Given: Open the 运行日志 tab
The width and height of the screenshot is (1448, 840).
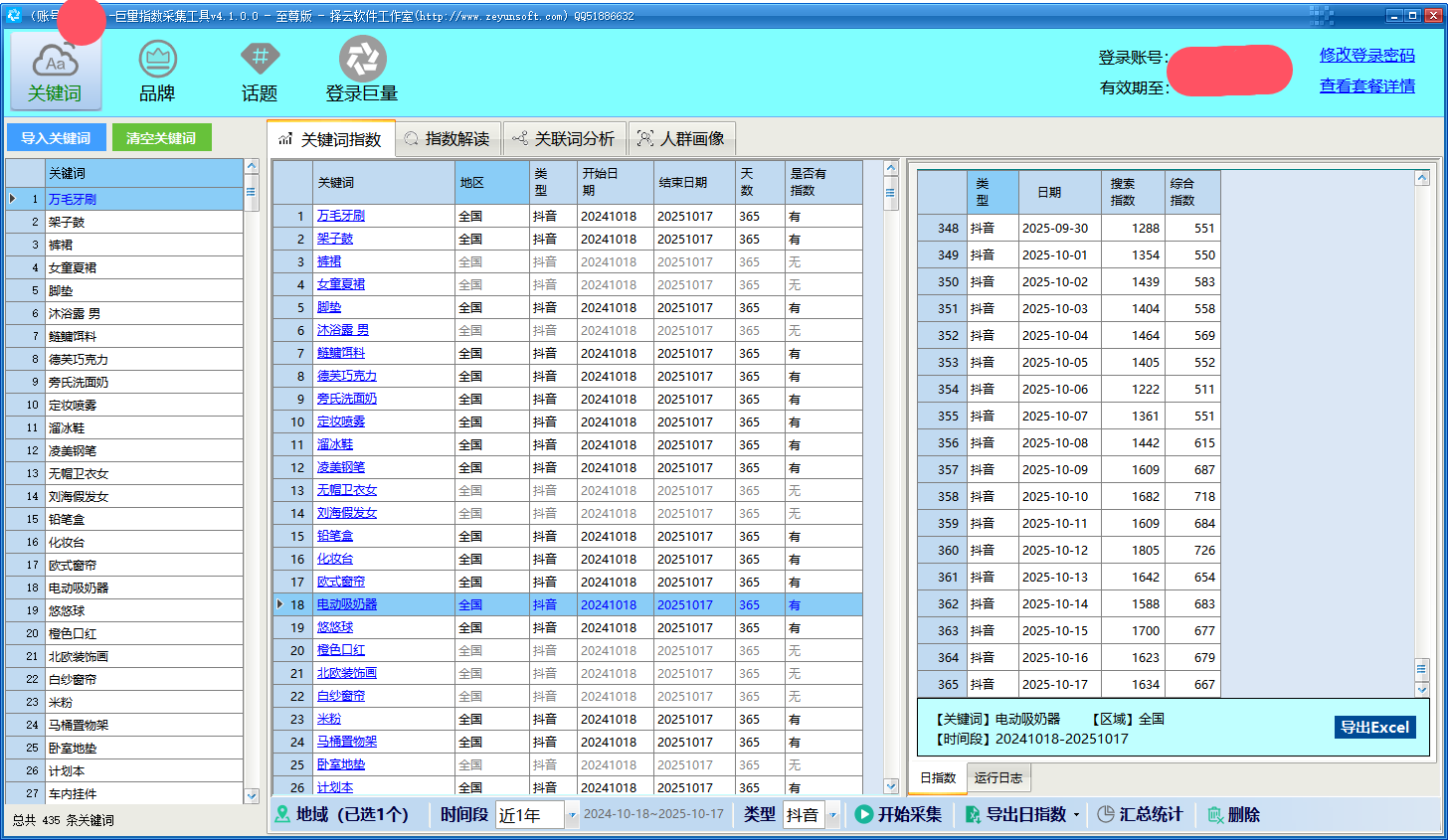Looking at the screenshot, I should 998,777.
